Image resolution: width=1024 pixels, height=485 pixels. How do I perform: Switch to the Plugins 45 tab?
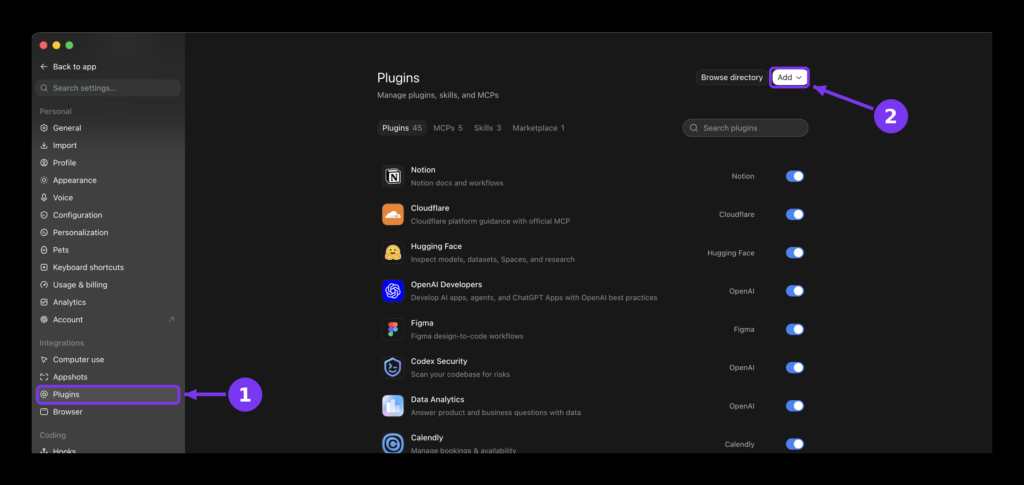[x=402, y=128]
